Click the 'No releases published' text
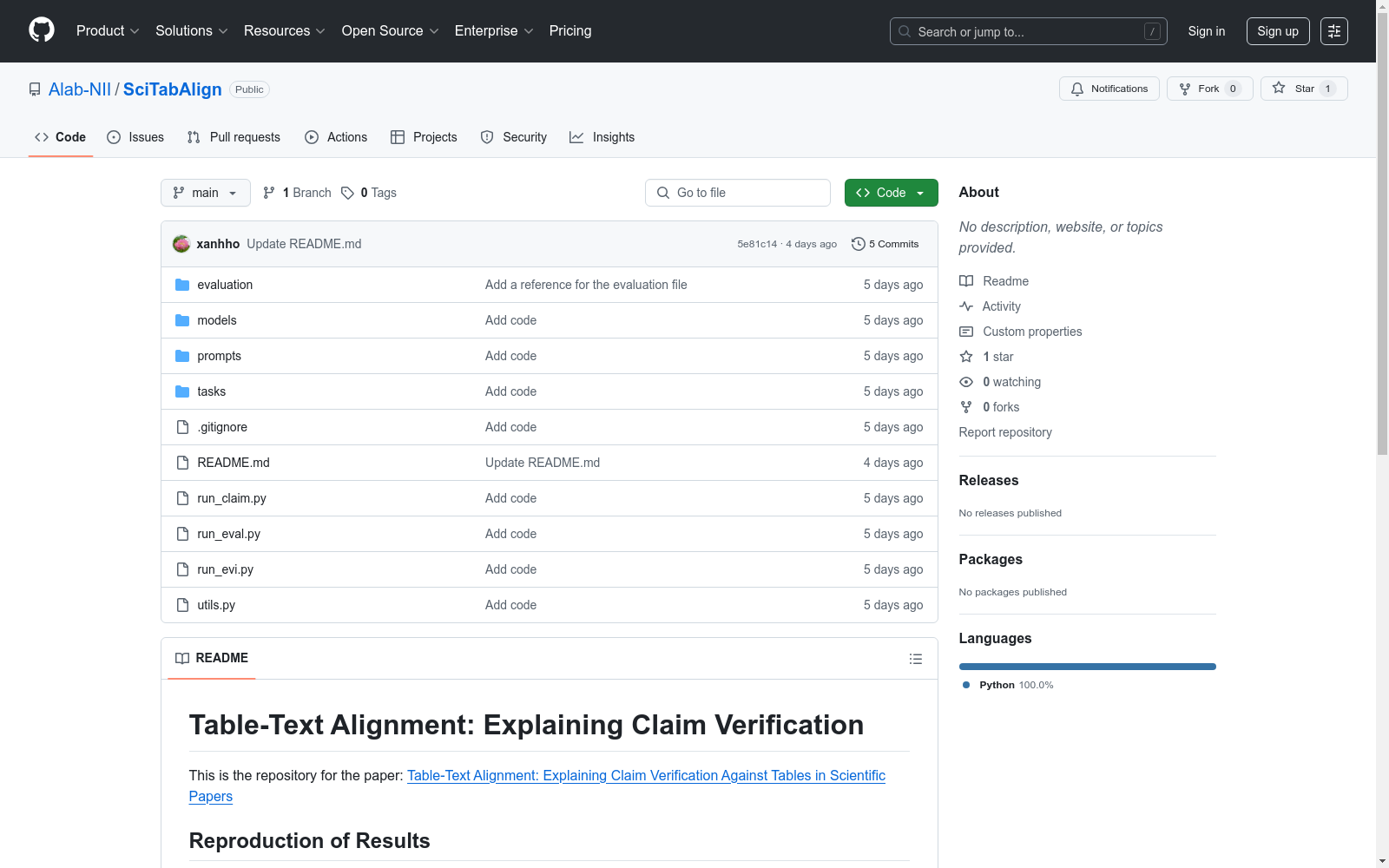The image size is (1389, 868). (x=1010, y=513)
